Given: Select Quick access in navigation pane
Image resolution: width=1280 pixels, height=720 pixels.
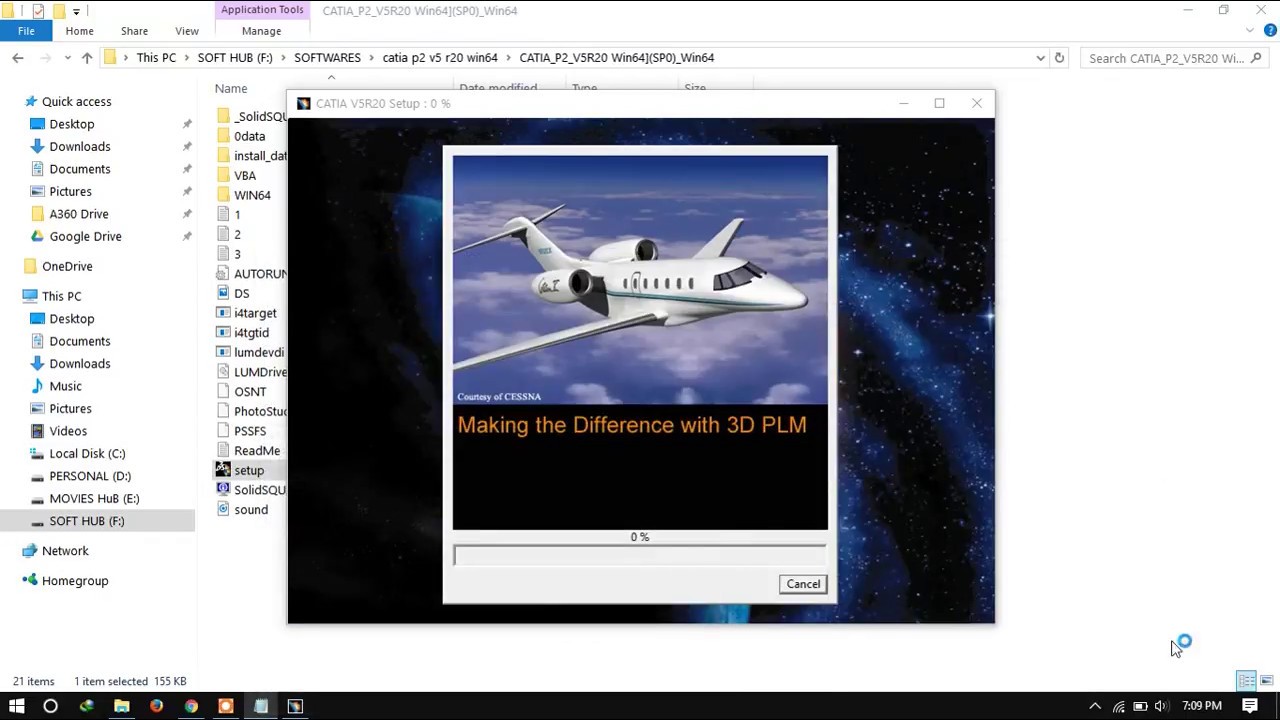Looking at the screenshot, I should [x=76, y=102].
